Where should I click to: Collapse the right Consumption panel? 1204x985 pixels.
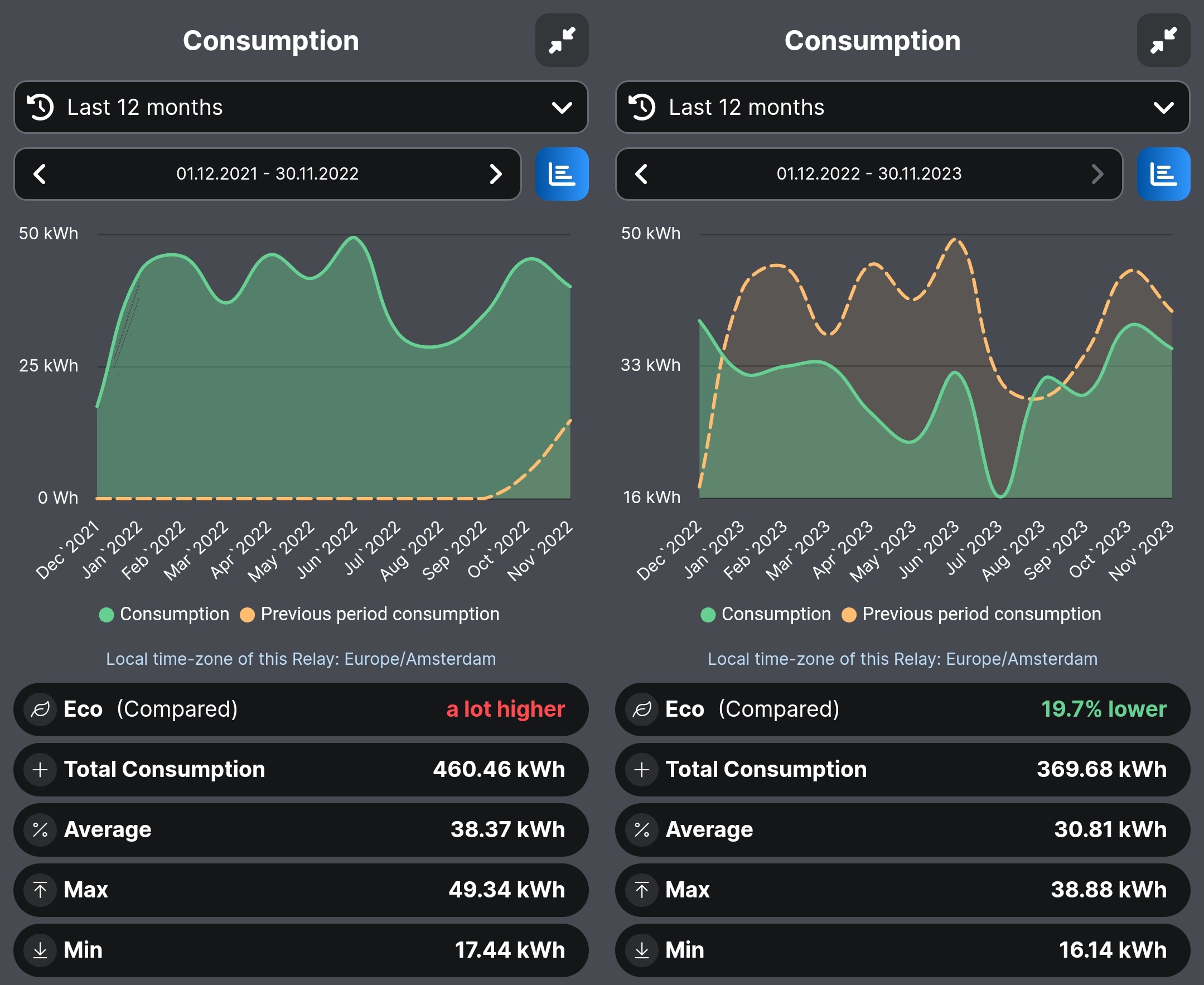tap(1163, 40)
